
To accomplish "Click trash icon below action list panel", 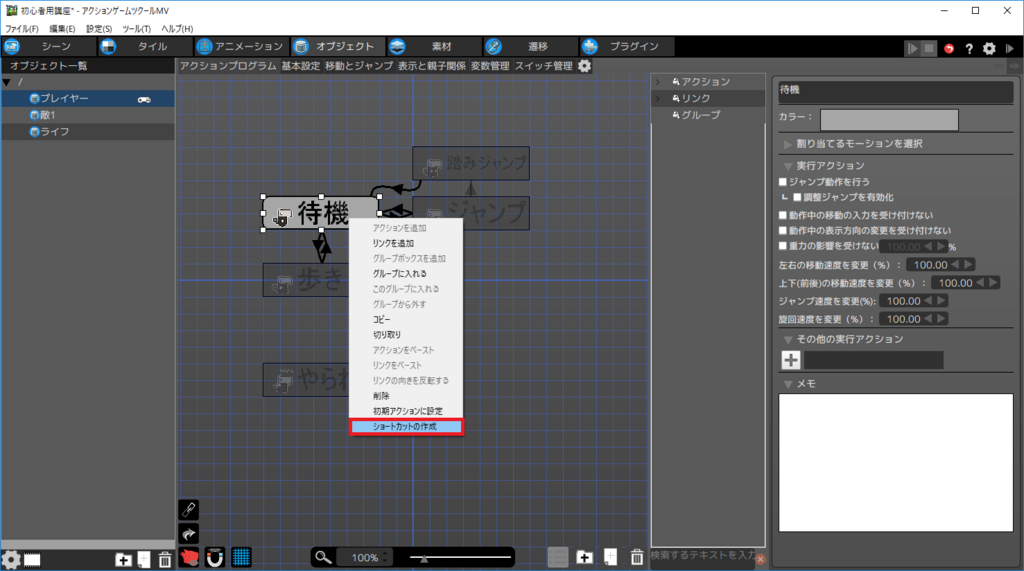I will pyautogui.click(x=637, y=557).
